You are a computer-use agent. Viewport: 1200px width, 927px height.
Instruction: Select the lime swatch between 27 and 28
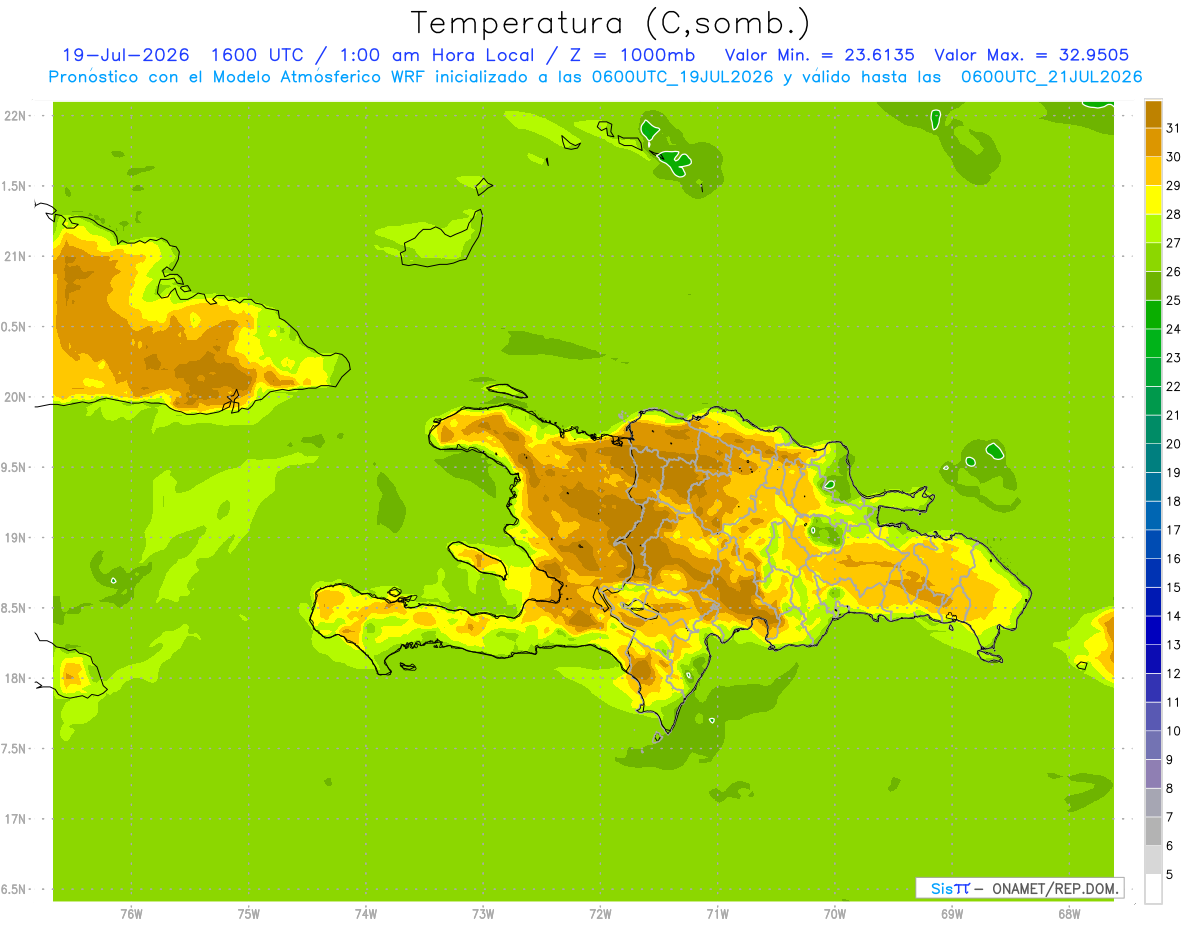click(1153, 228)
